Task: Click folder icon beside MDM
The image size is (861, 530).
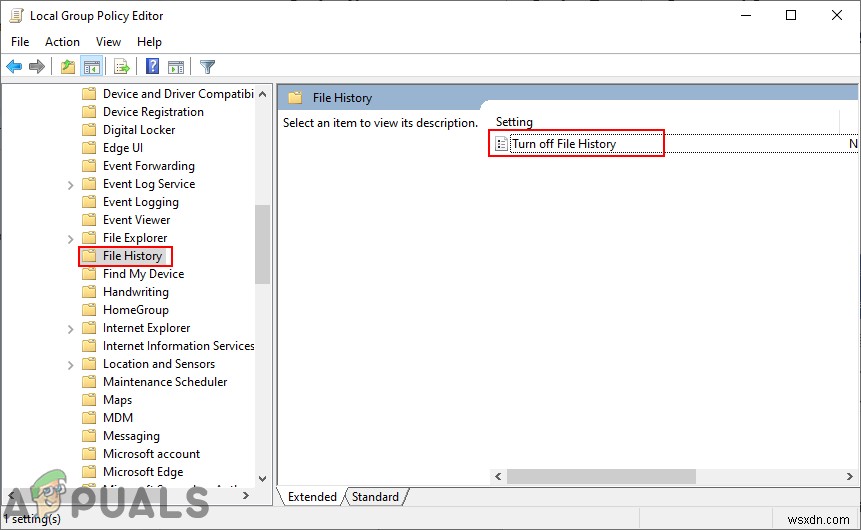Action: point(89,418)
